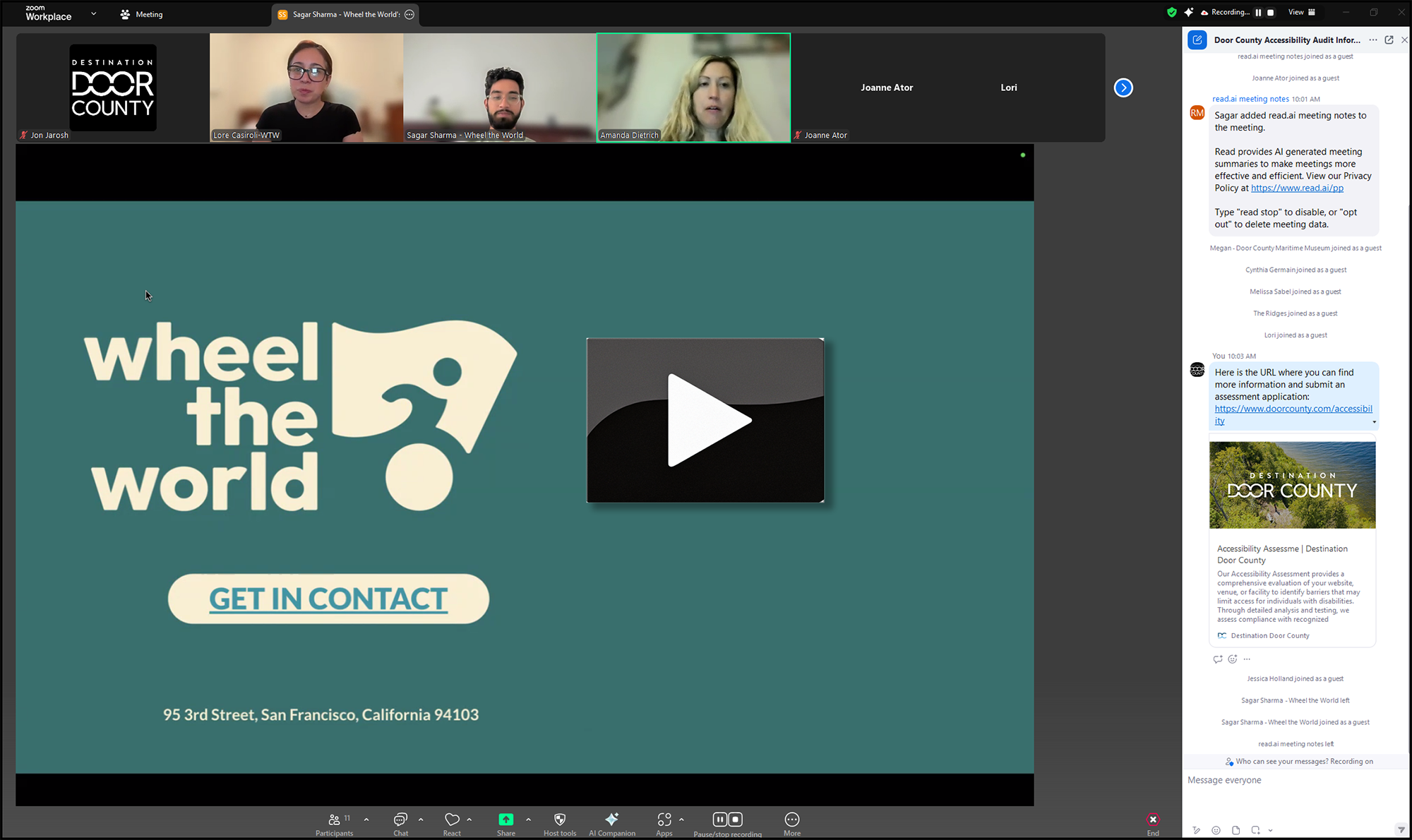Select the Host tools icon

tap(559, 820)
